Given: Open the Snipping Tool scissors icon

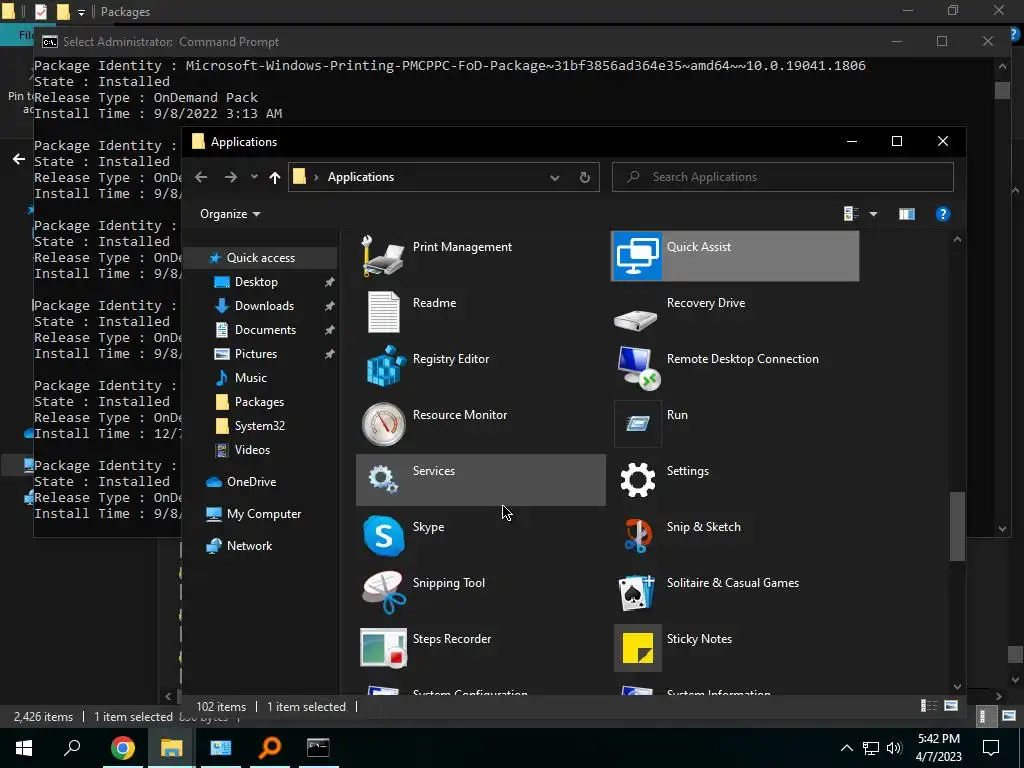Looking at the screenshot, I should (383, 592).
